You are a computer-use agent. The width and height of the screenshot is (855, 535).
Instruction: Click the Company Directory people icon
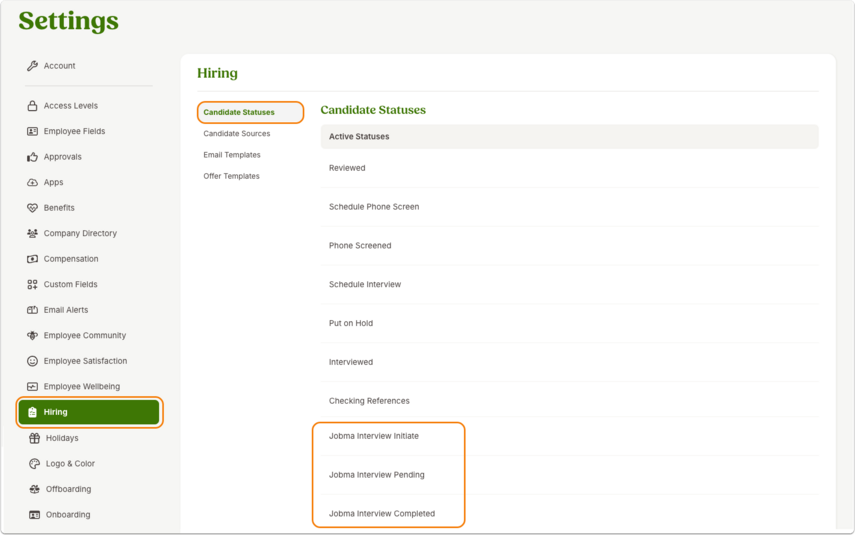point(32,233)
